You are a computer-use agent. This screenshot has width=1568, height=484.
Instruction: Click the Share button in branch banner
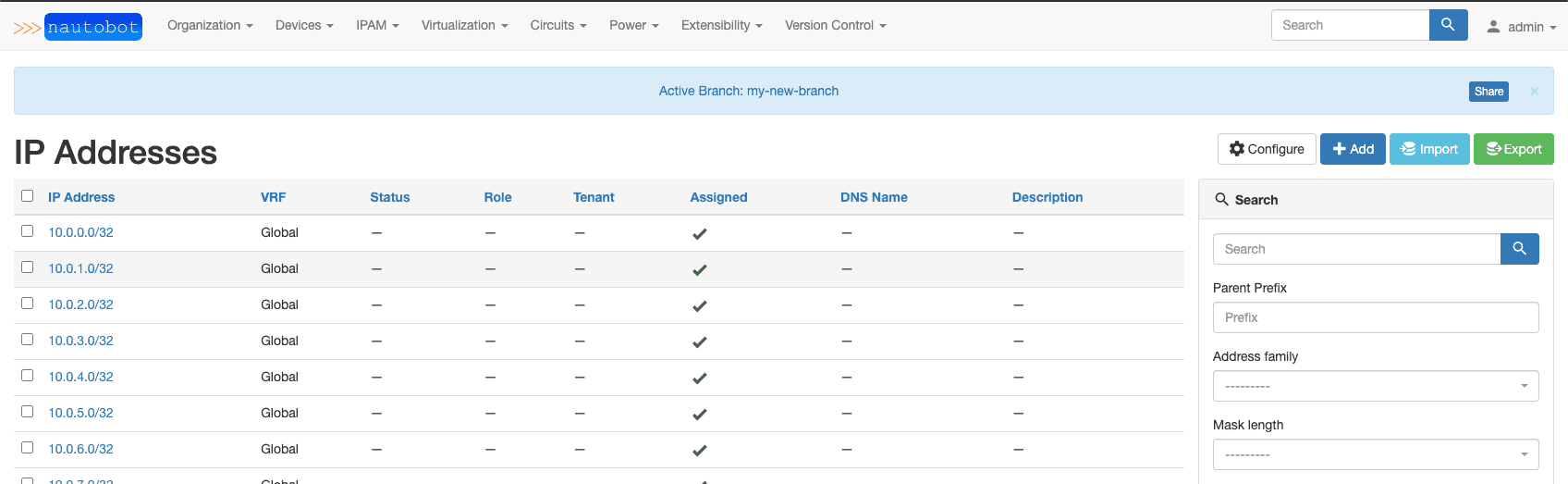(x=1488, y=92)
